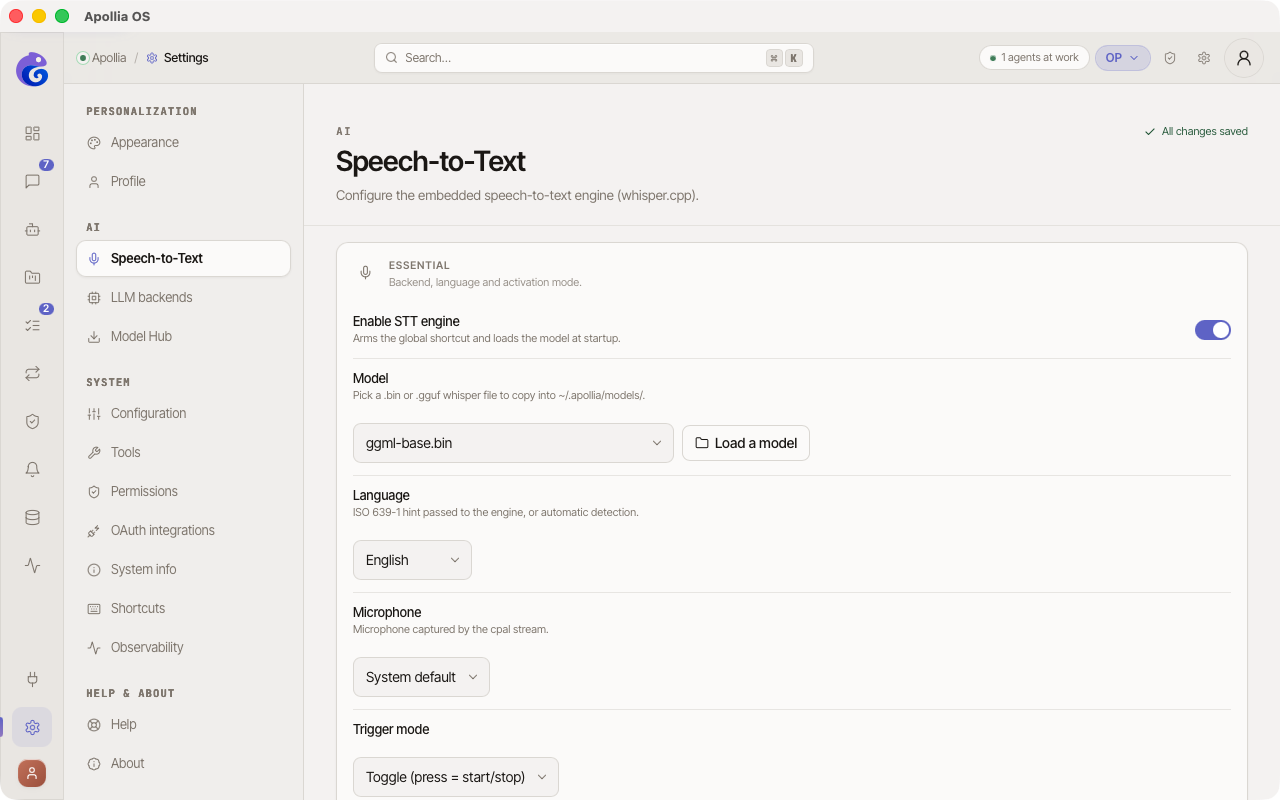Open the database icon in left rail

click(x=32, y=517)
